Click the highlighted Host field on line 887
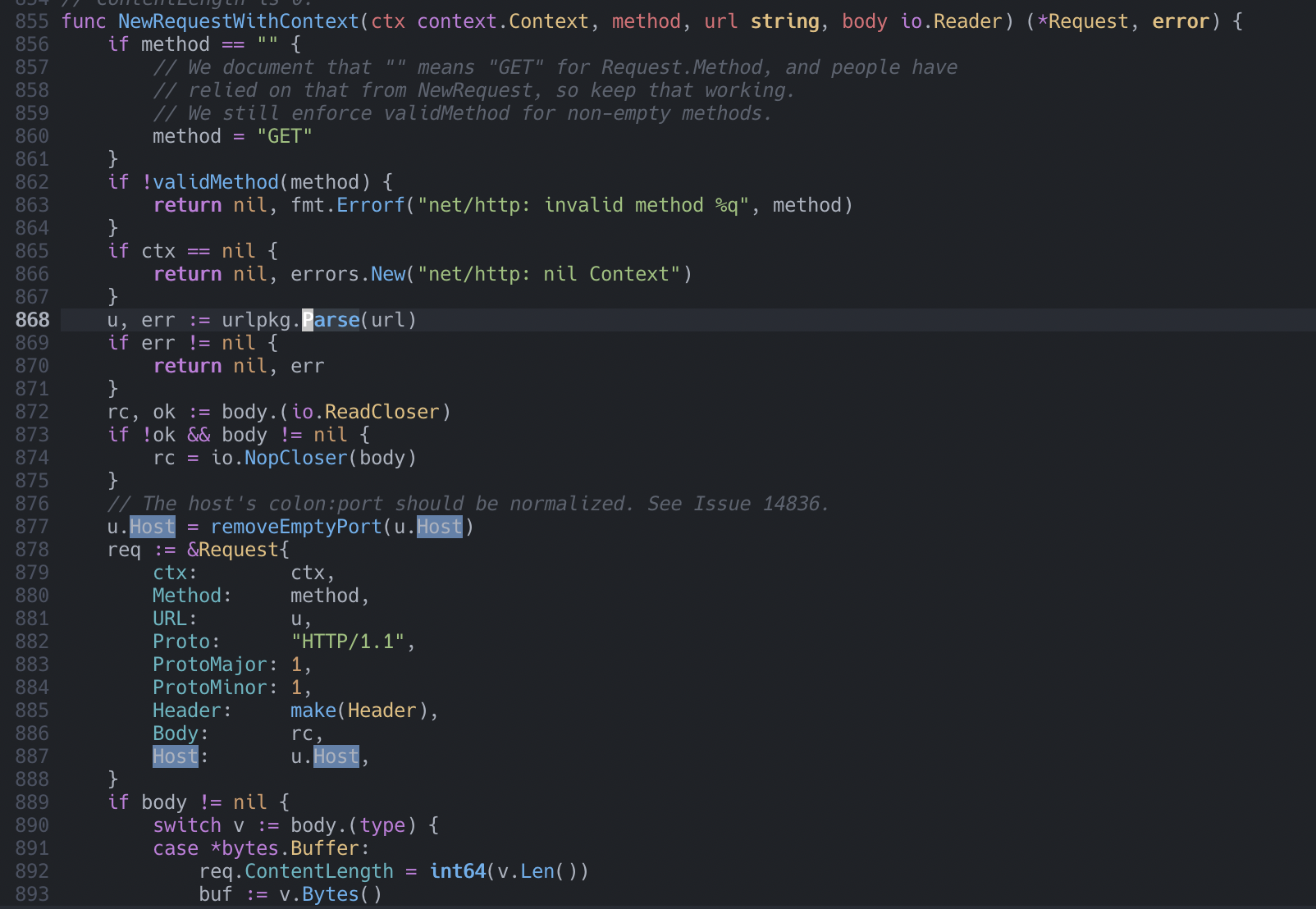Viewport: 1316px width, 909px height. point(174,756)
